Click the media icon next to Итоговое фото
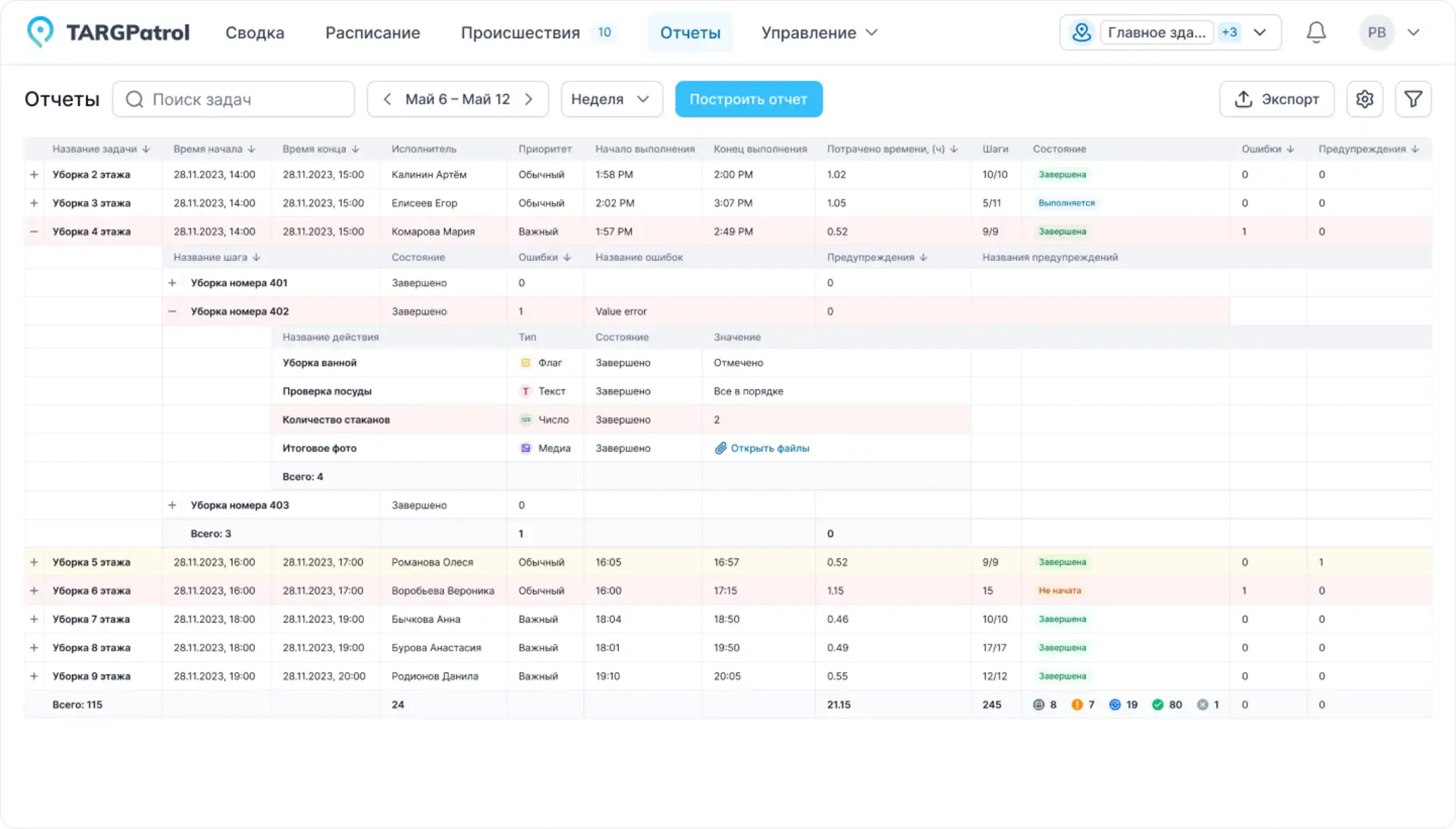 (526, 447)
